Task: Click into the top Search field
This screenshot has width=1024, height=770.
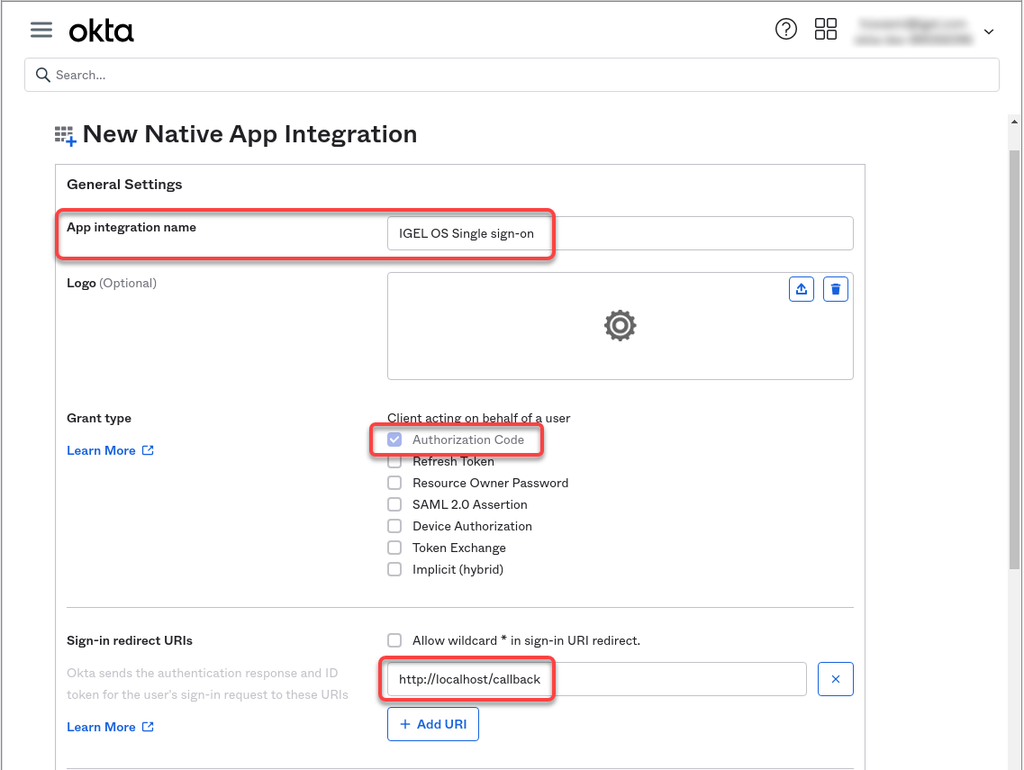Action: click(x=512, y=75)
